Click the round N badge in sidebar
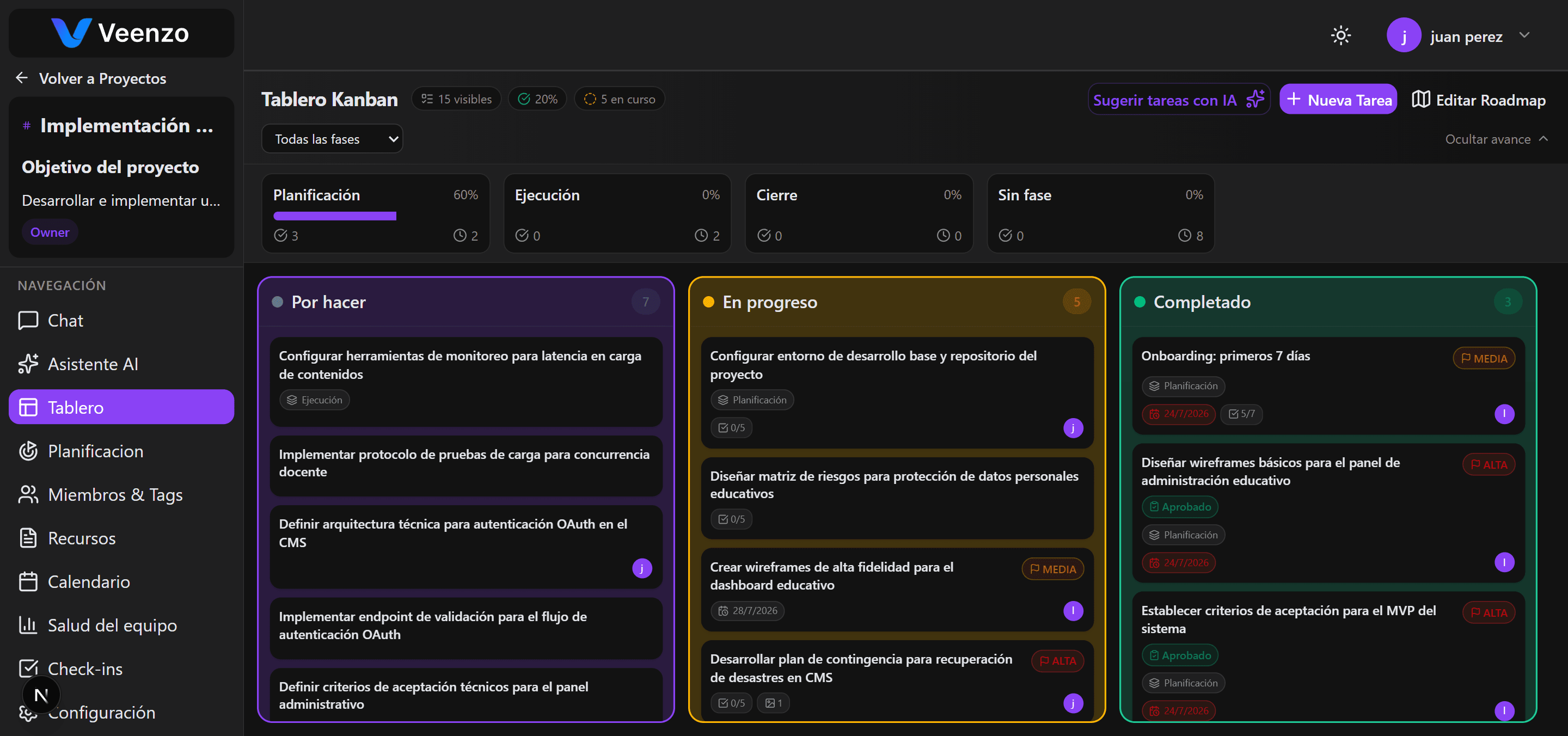 (x=41, y=695)
